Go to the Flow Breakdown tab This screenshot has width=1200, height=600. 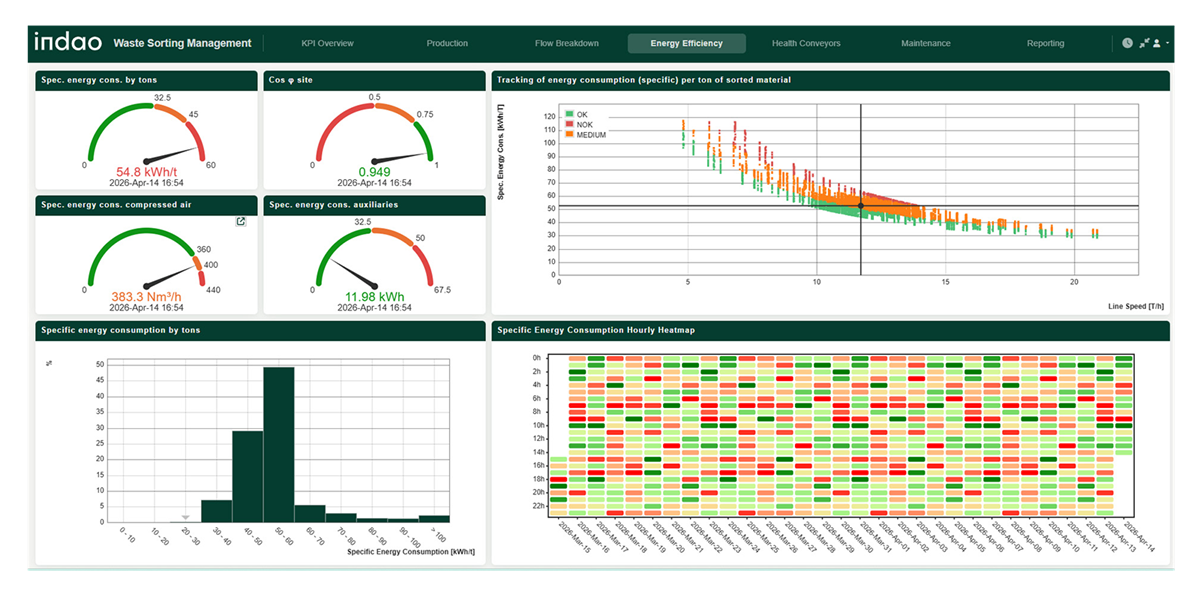point(567,43)
